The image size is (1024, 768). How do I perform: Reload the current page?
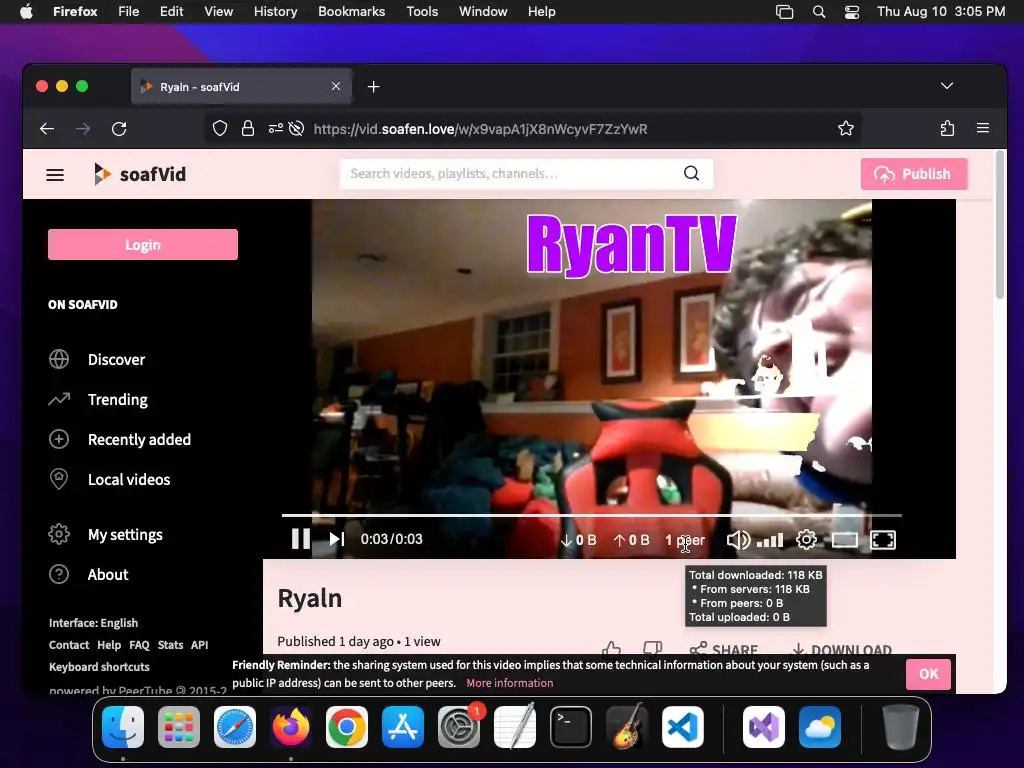[x=119, y=129]
